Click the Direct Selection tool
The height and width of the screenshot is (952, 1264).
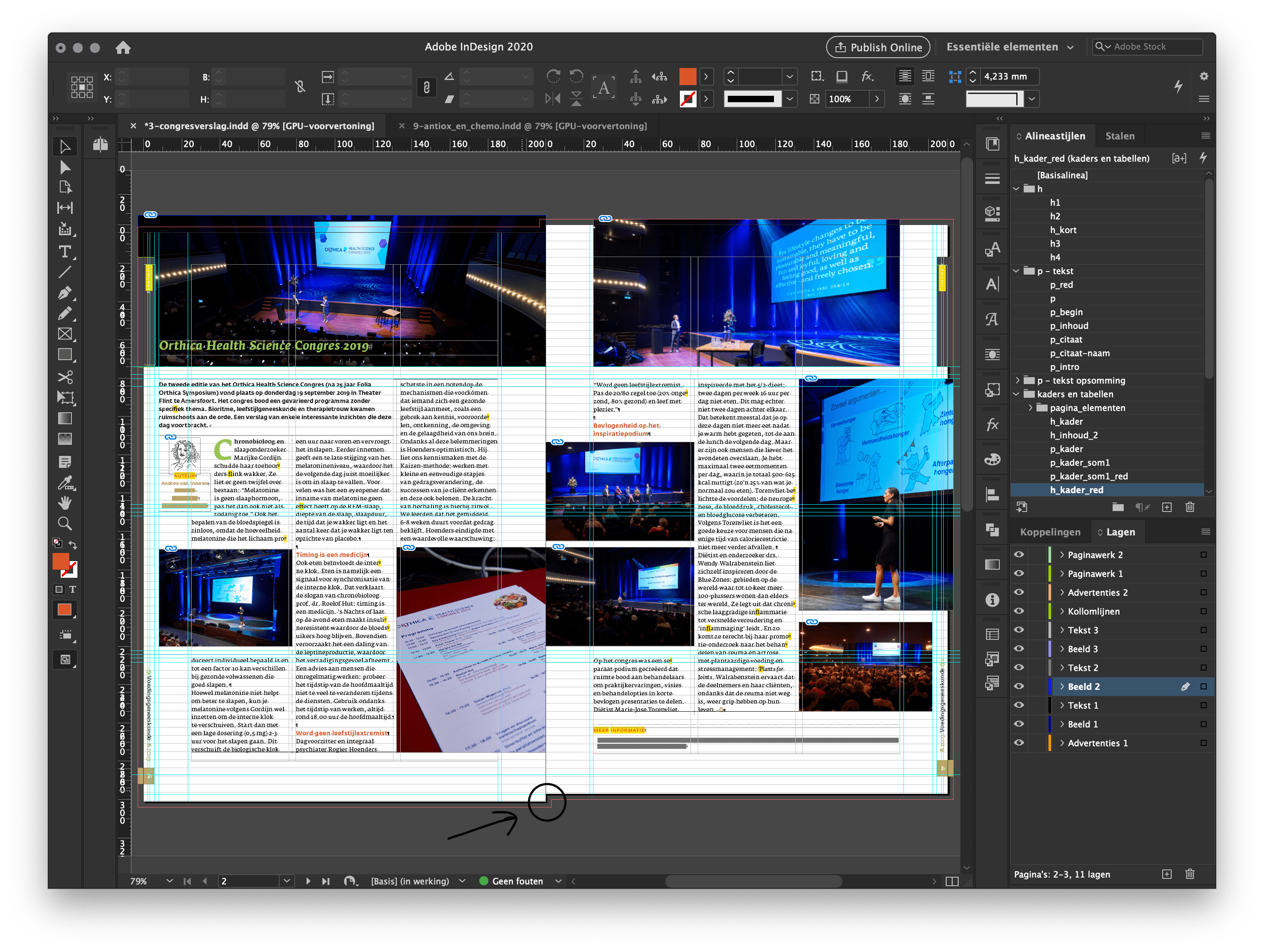click(65, 167)
